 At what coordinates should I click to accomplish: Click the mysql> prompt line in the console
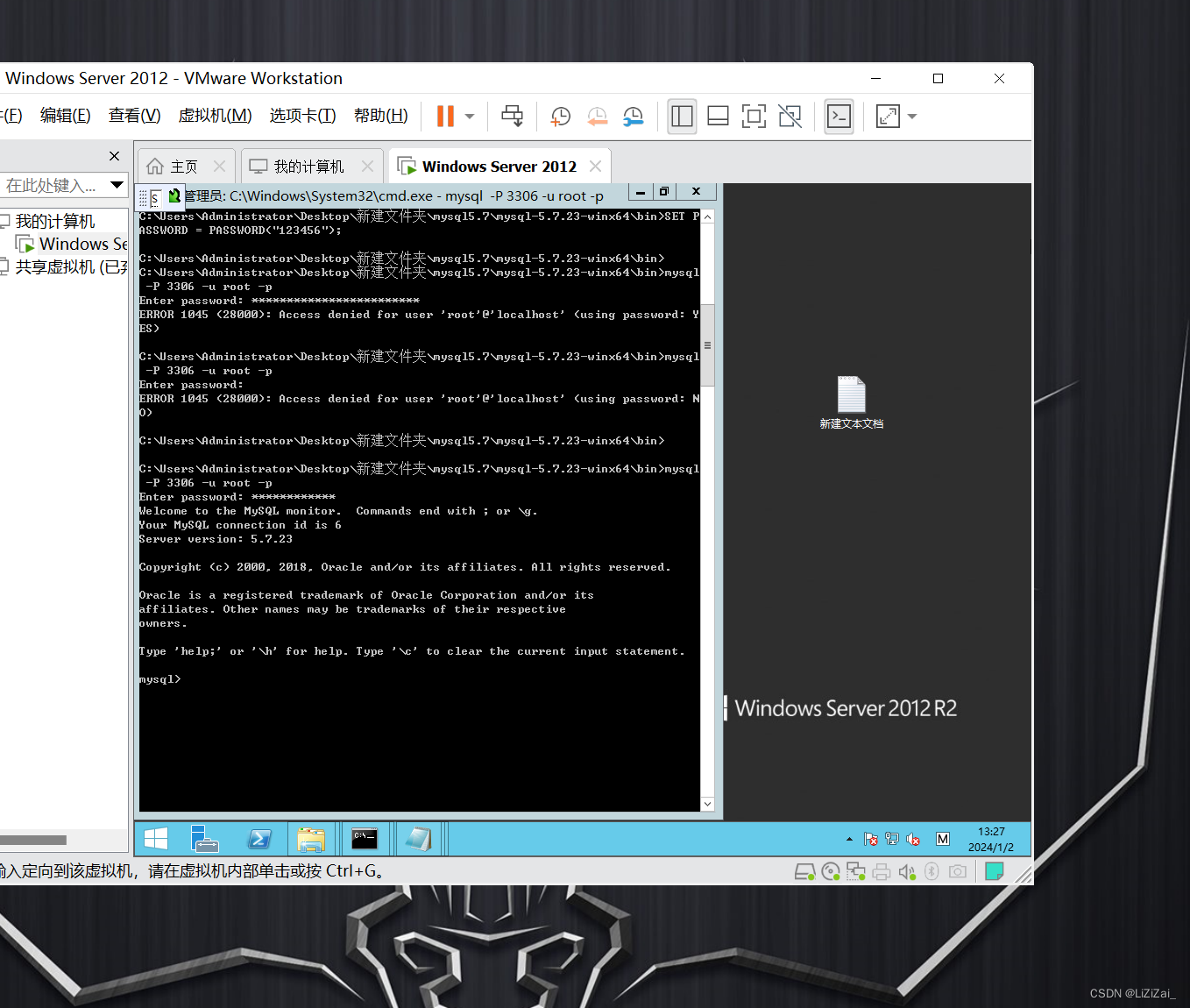(x=160, y=679)
